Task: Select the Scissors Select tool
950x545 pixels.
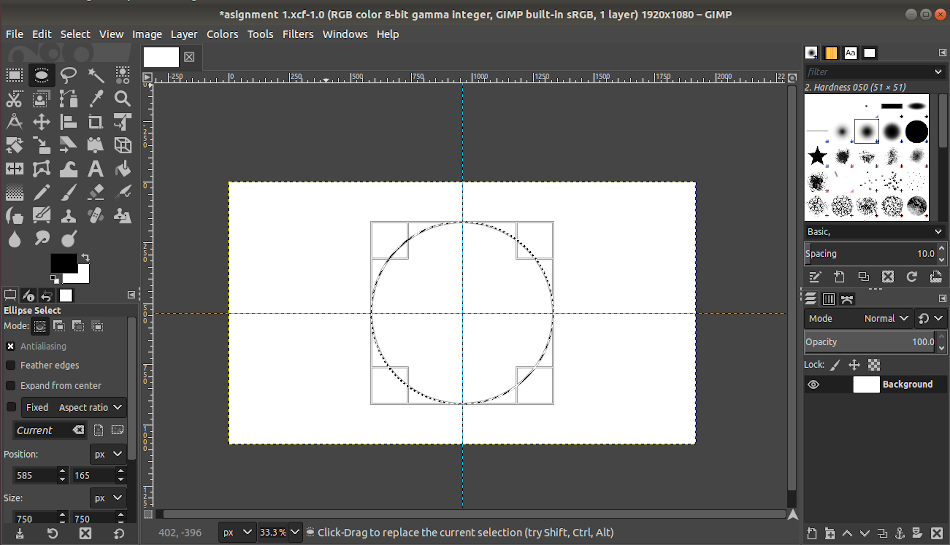Action: point(15,99)
